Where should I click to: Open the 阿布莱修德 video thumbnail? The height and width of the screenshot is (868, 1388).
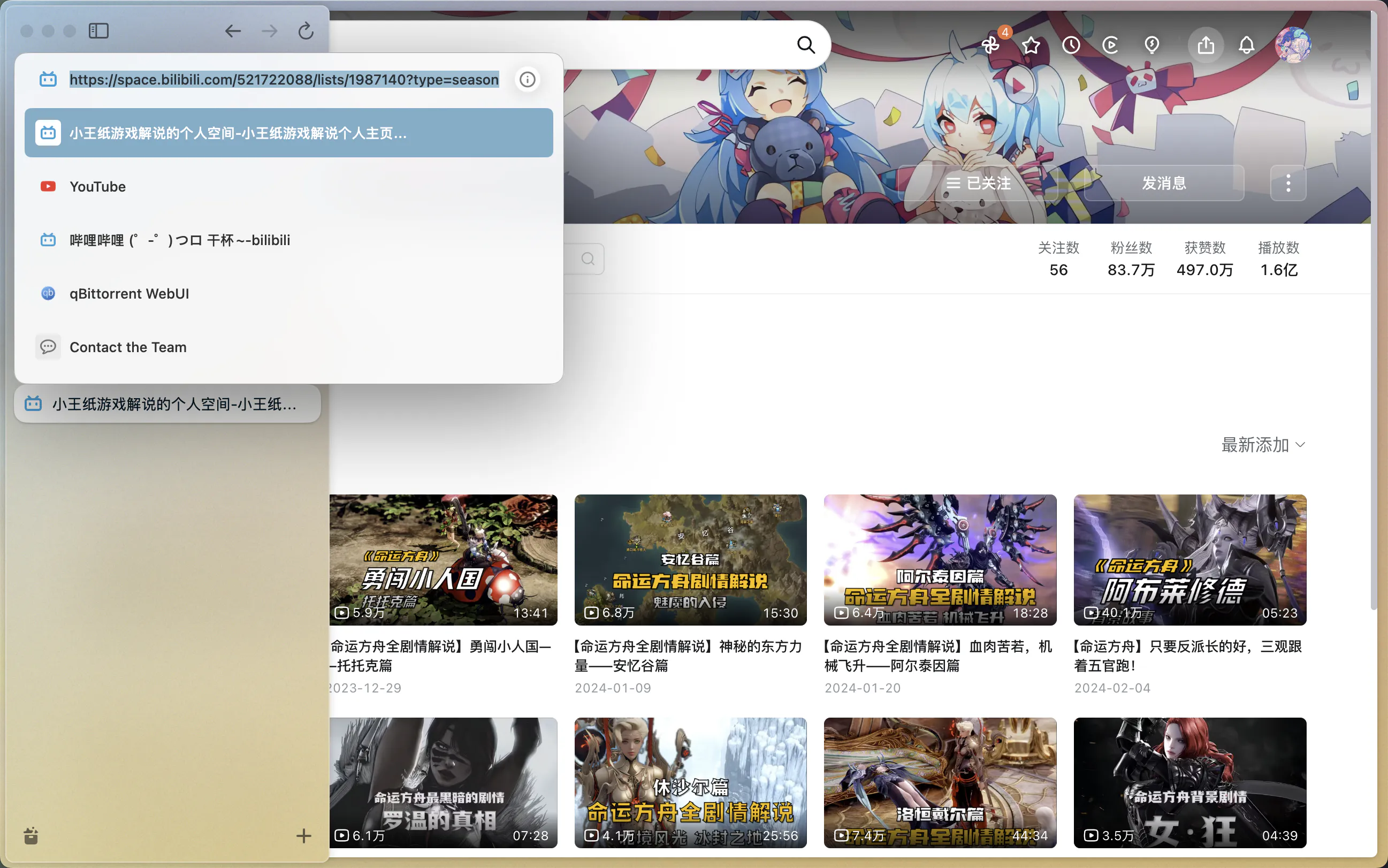click(1189, 559)
